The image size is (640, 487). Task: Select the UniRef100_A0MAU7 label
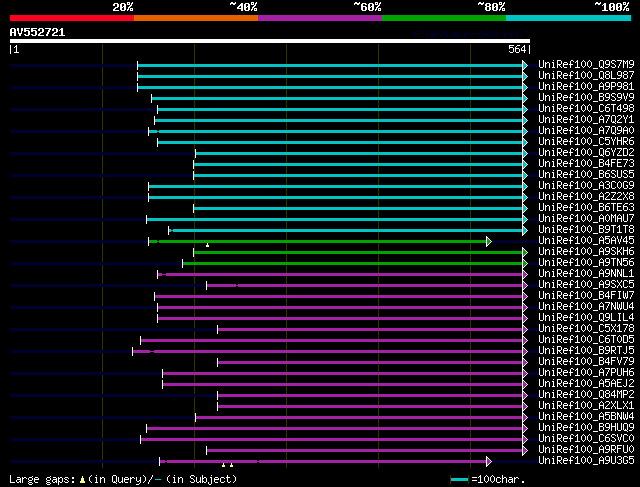586,219
